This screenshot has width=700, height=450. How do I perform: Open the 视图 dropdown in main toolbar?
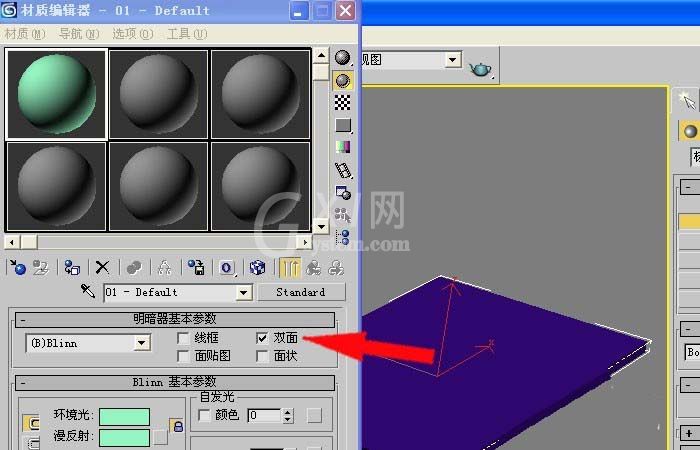pyautogui.click(x=453, y=59)
